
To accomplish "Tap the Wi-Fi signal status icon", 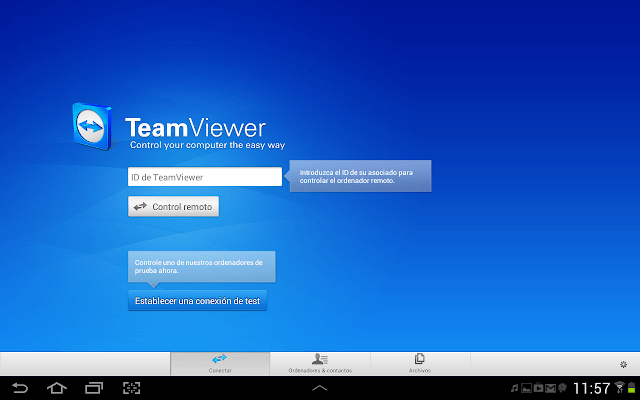I will [620, 387].
